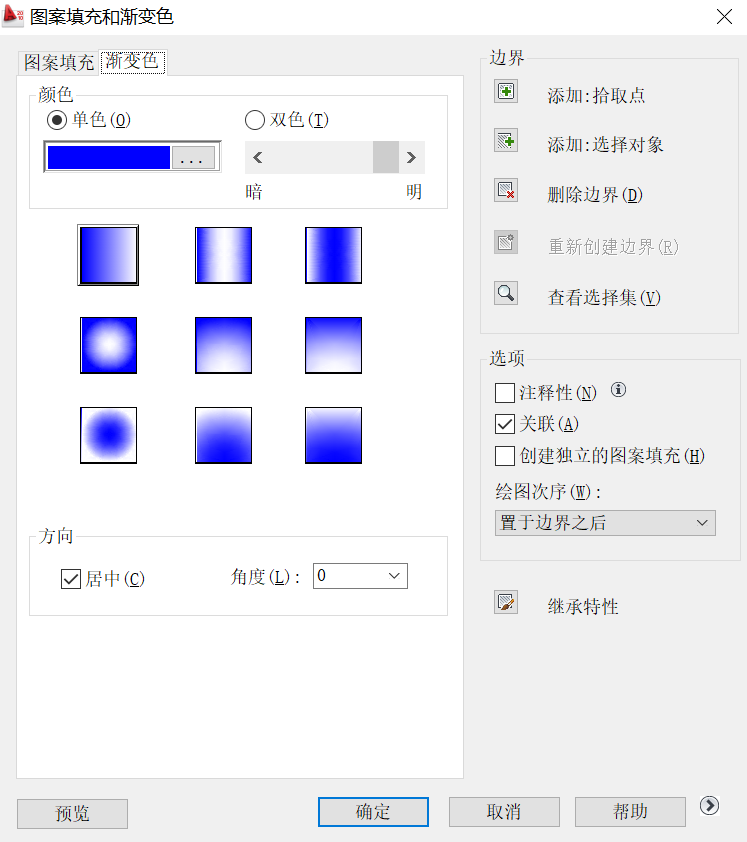
Task: Open the draw order (绘图次序) dropdown
Action: [605, 523]
